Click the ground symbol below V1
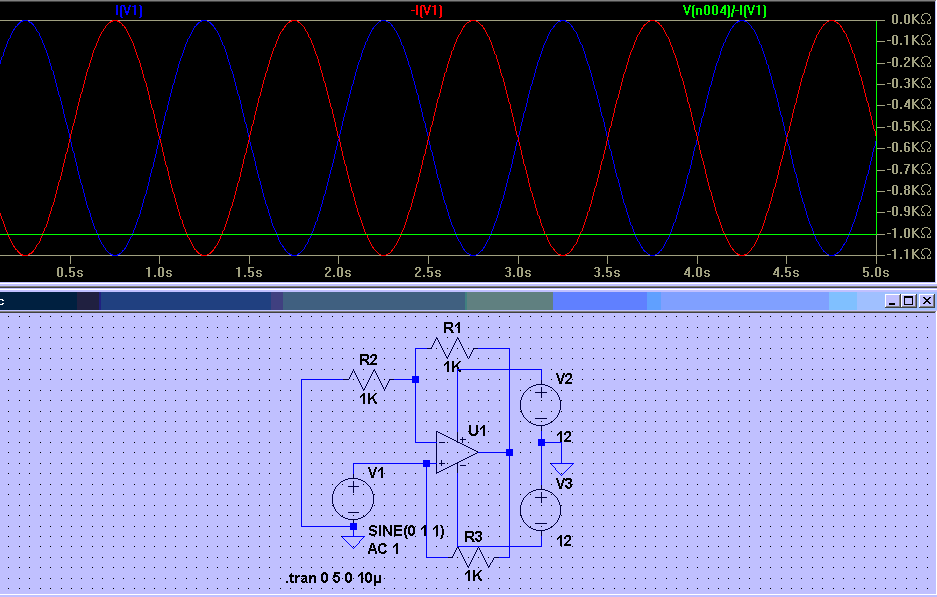This screenshot has height=597, width=937. [353, 541]
